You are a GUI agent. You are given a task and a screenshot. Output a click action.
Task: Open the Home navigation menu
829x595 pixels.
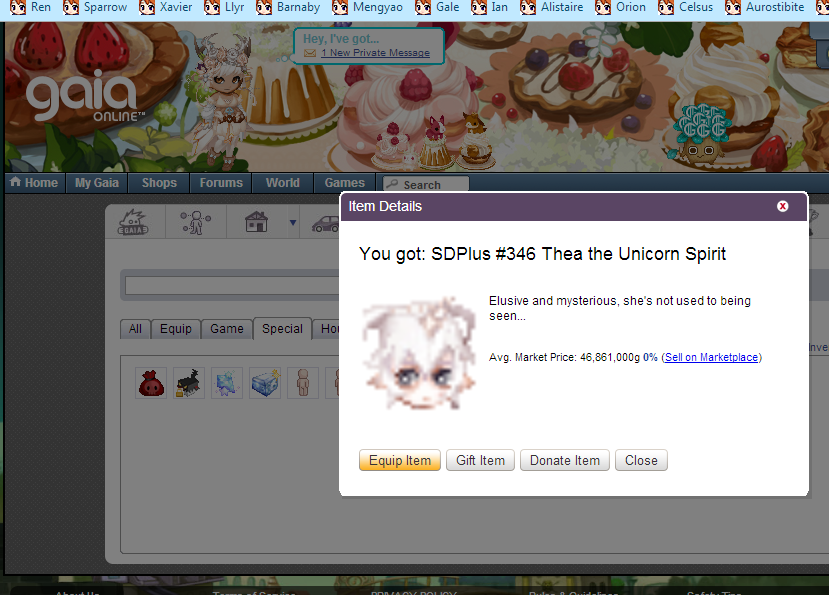35,183
